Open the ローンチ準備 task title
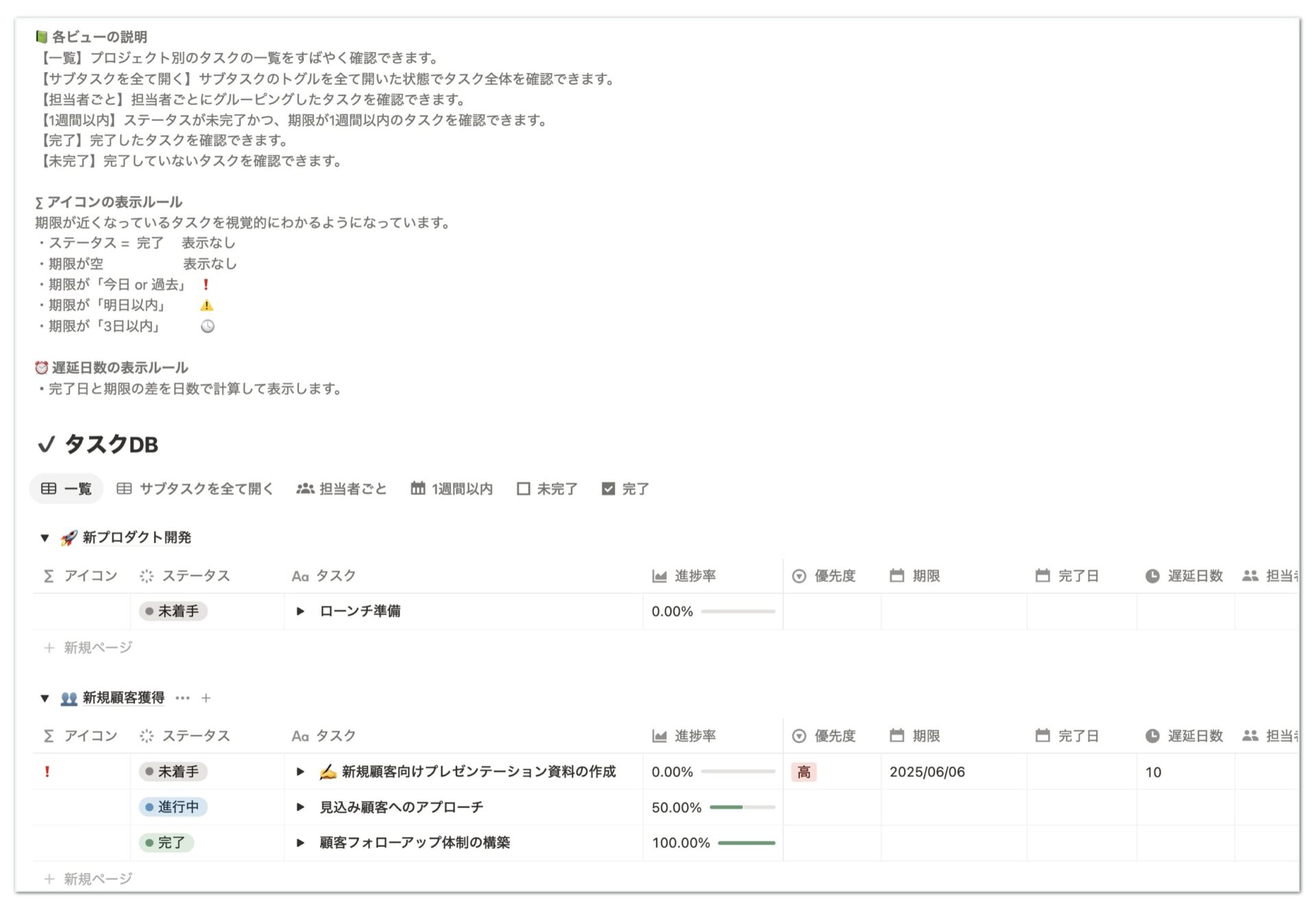1316x912 pixels. (x=360, y=611)
